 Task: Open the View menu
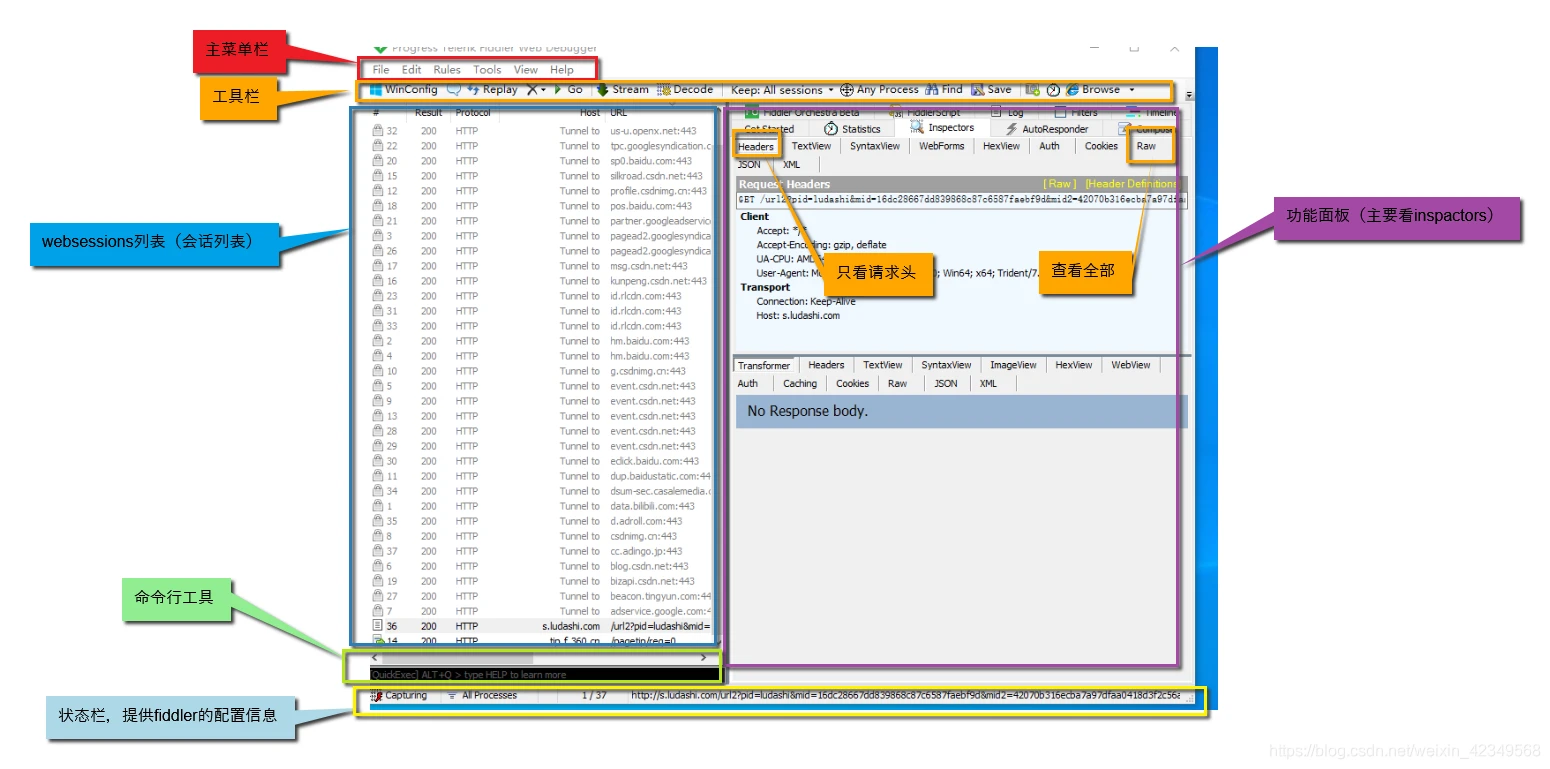(526, 70)
